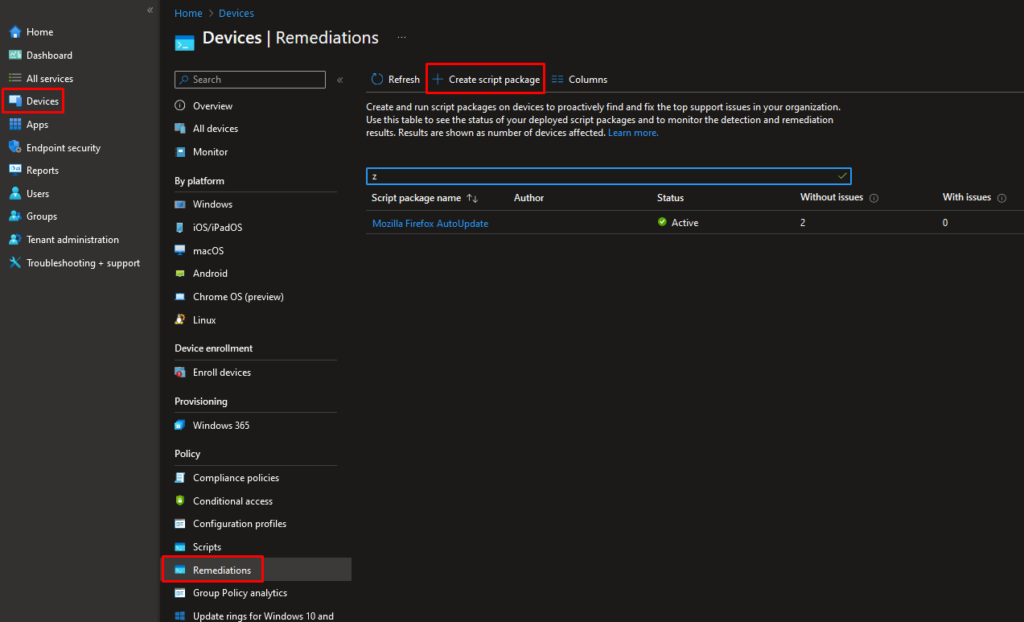Click the Compliance policies icon
This screenshot has height=622, width=1024.
(180, 478)
